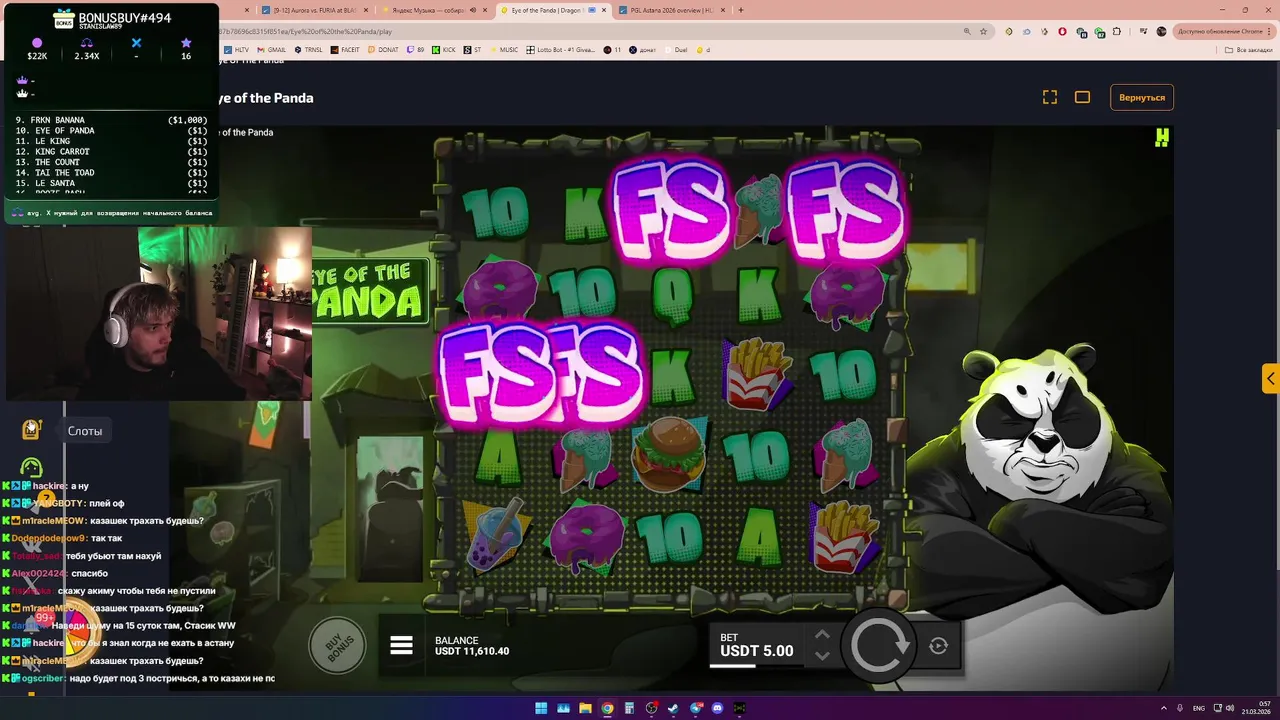
Task: Open the Lotto Bot bookmark
Action: [561, 49]
